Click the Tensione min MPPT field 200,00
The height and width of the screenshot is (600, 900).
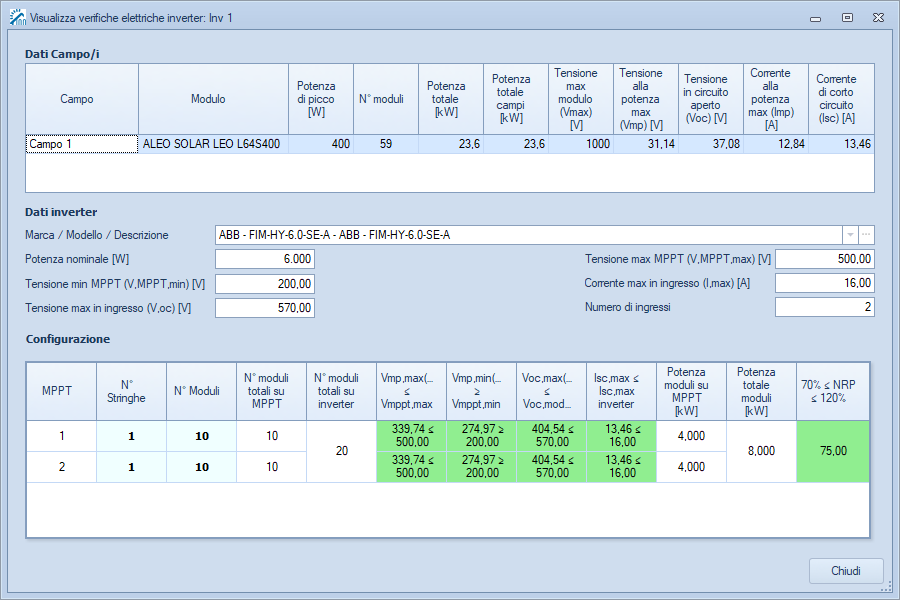click(265, 284)
